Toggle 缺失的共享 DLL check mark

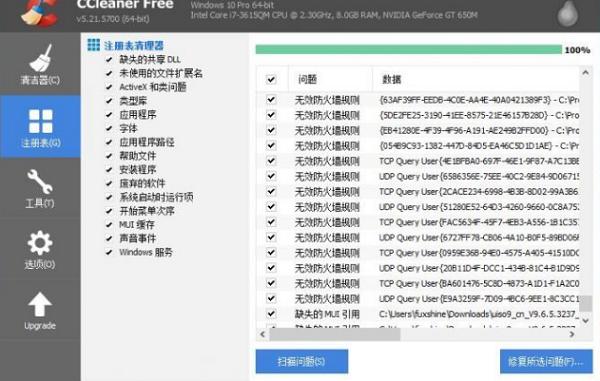(x=109, y=60)
